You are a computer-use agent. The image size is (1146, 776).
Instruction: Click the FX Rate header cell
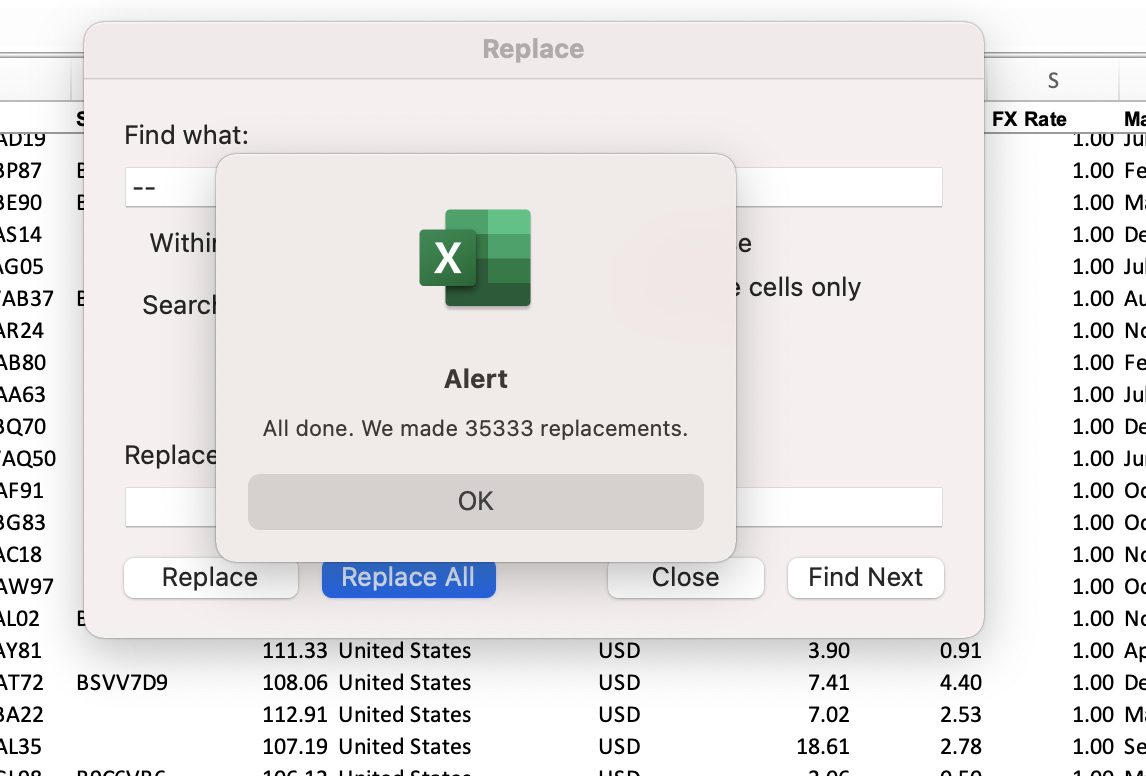click(x=1029, y=119)
